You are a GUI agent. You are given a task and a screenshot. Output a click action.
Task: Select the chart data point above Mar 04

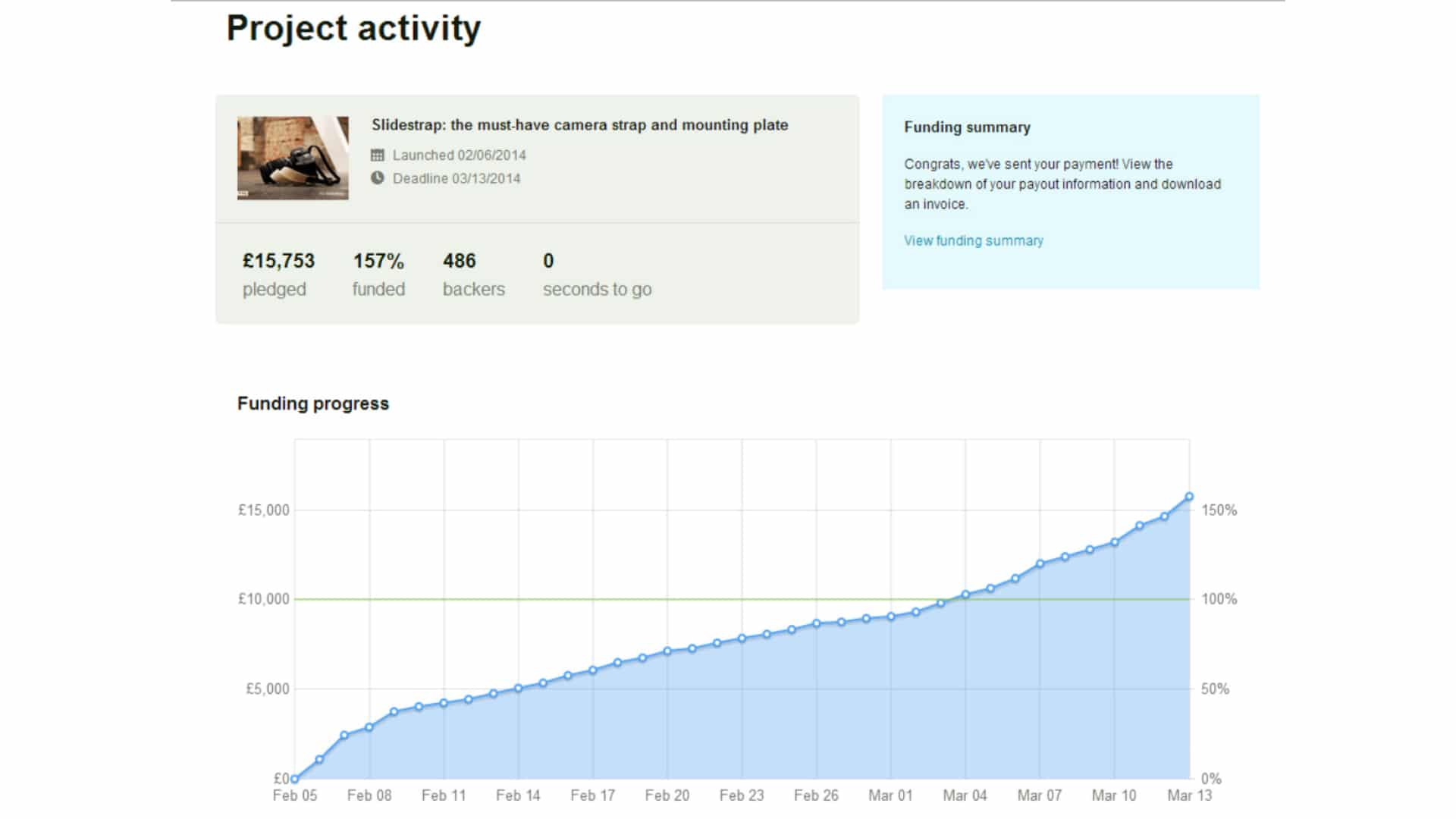point(965,595)
